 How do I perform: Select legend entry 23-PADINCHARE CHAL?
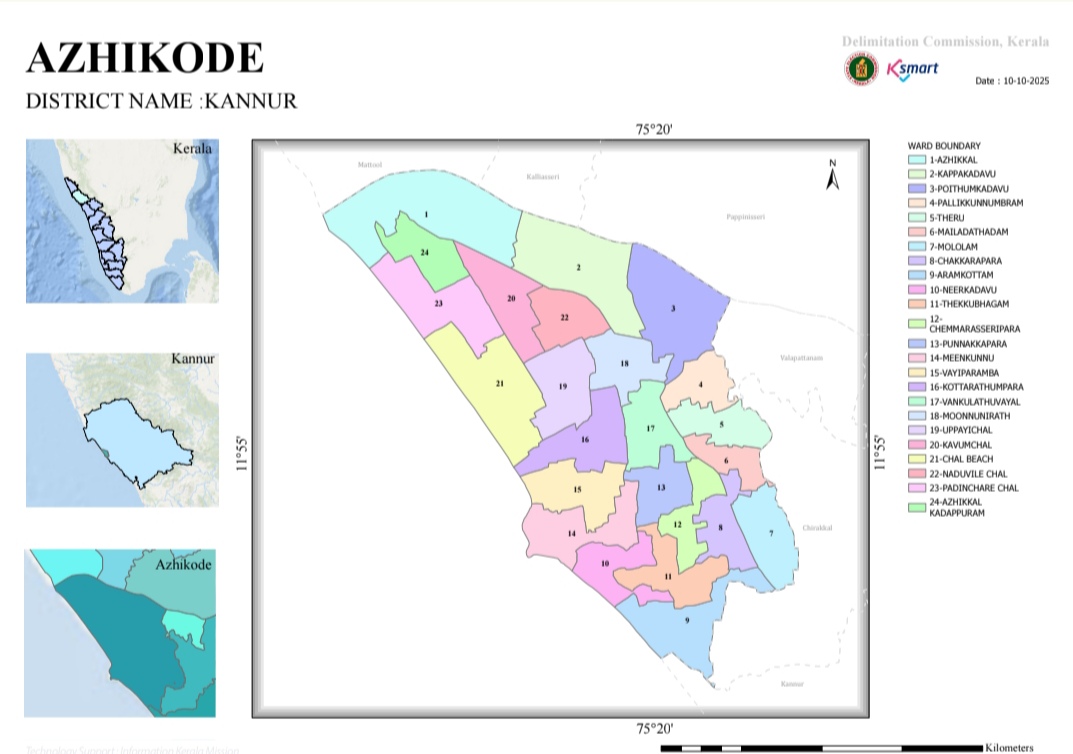[x=963, y=488]
